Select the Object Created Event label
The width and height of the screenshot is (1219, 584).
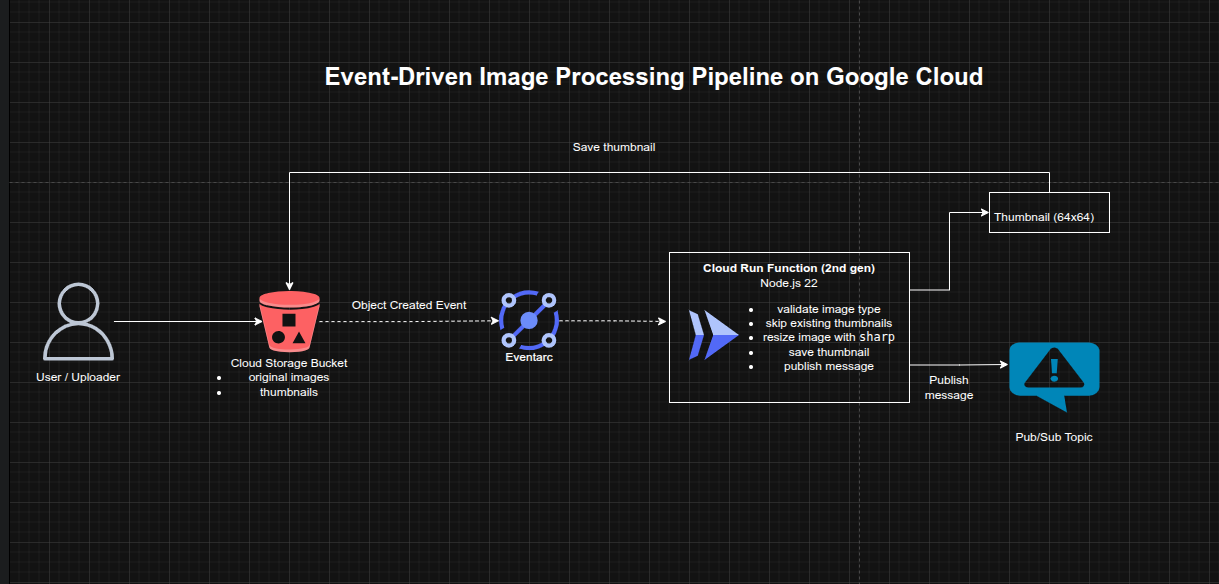pyautogui.click(x=410, y=305)
